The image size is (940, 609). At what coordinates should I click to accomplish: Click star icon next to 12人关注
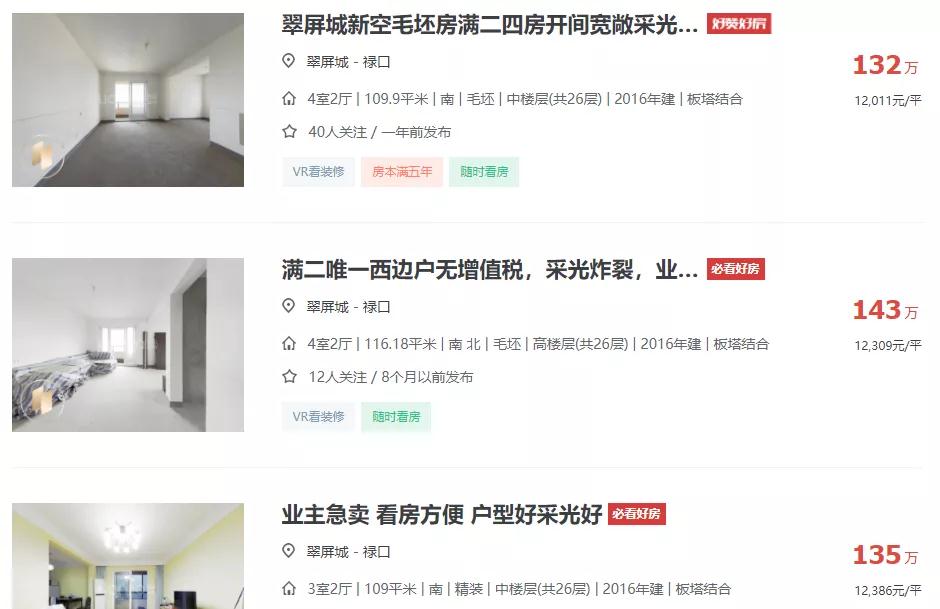click(x=290, y=377)
